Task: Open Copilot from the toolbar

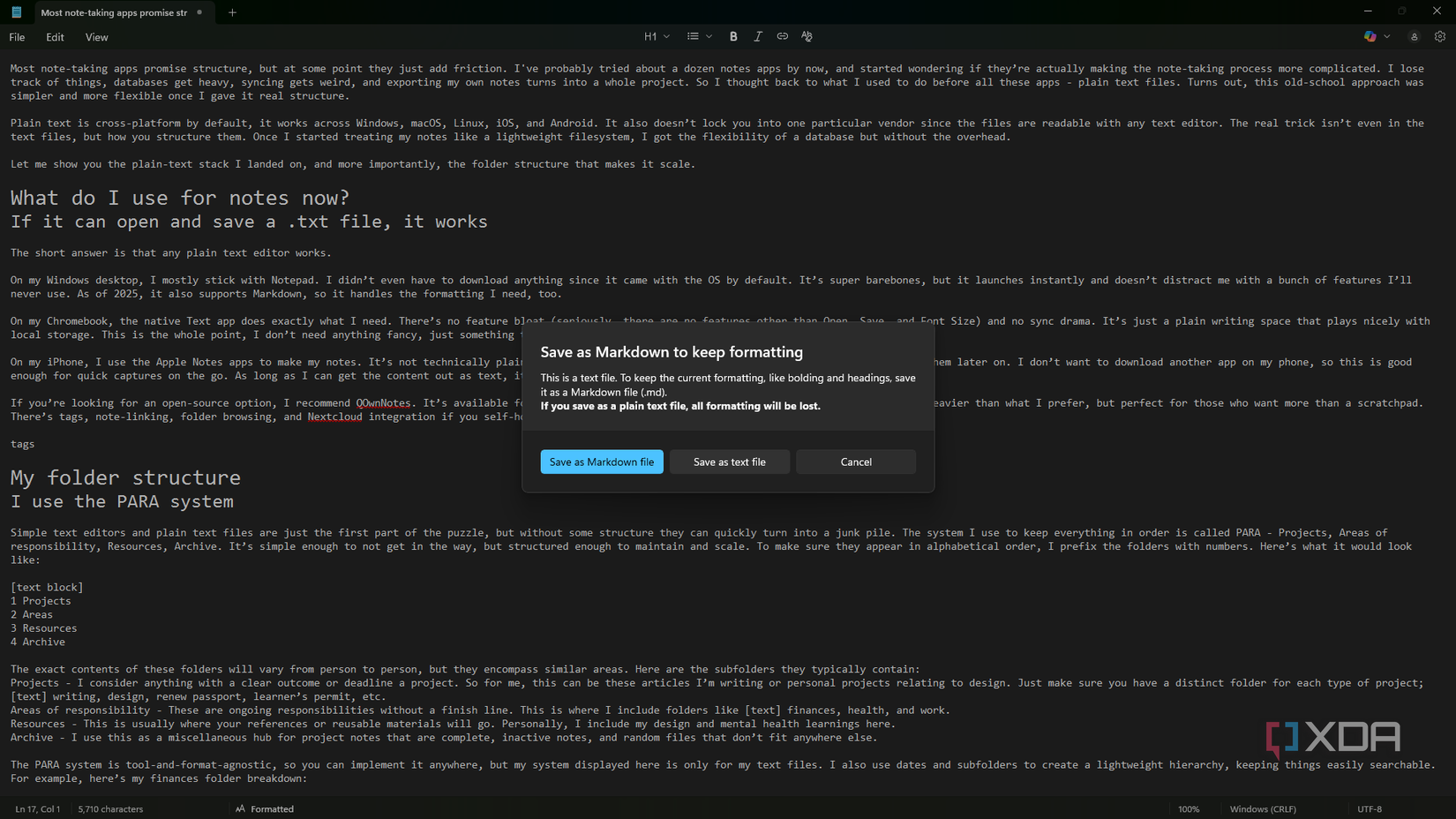Action: coord(1369,36)
